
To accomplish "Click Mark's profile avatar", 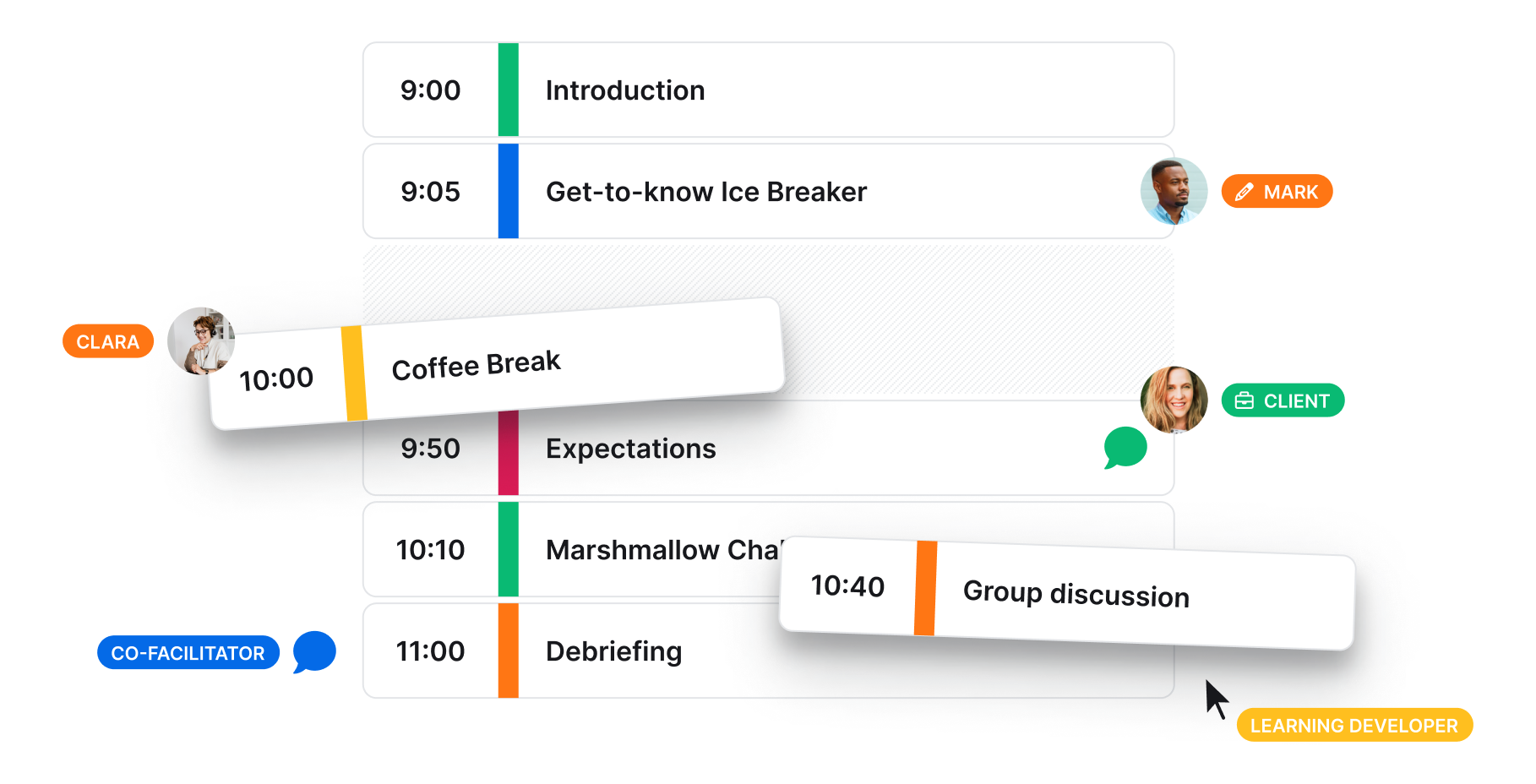I will click(x=1174, y=192).
